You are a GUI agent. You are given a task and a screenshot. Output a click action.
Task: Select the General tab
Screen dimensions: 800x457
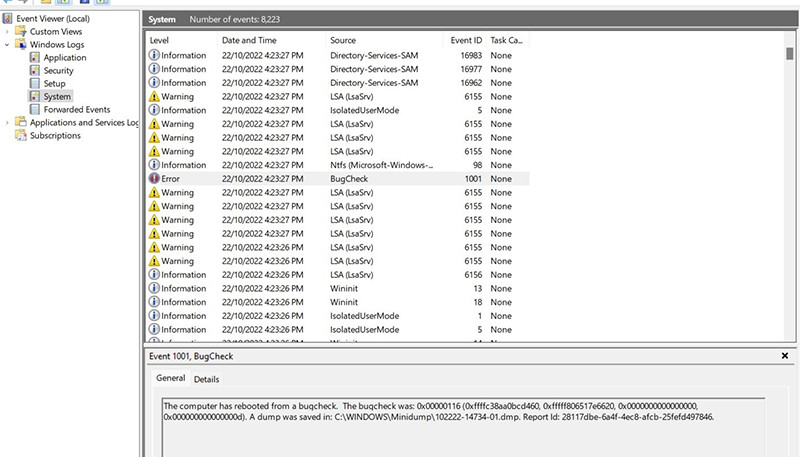[170, 380]
